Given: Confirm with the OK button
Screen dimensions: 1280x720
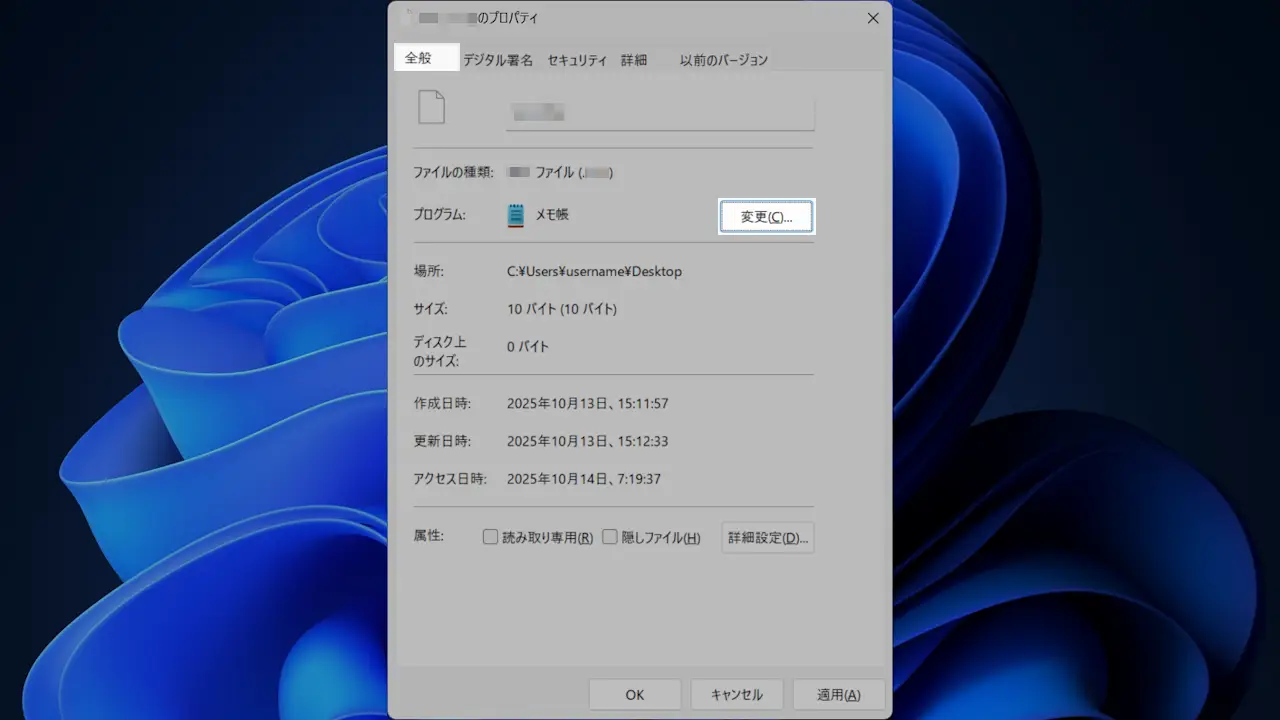Looking at the screenshot, I should click(x=635, y=695).
